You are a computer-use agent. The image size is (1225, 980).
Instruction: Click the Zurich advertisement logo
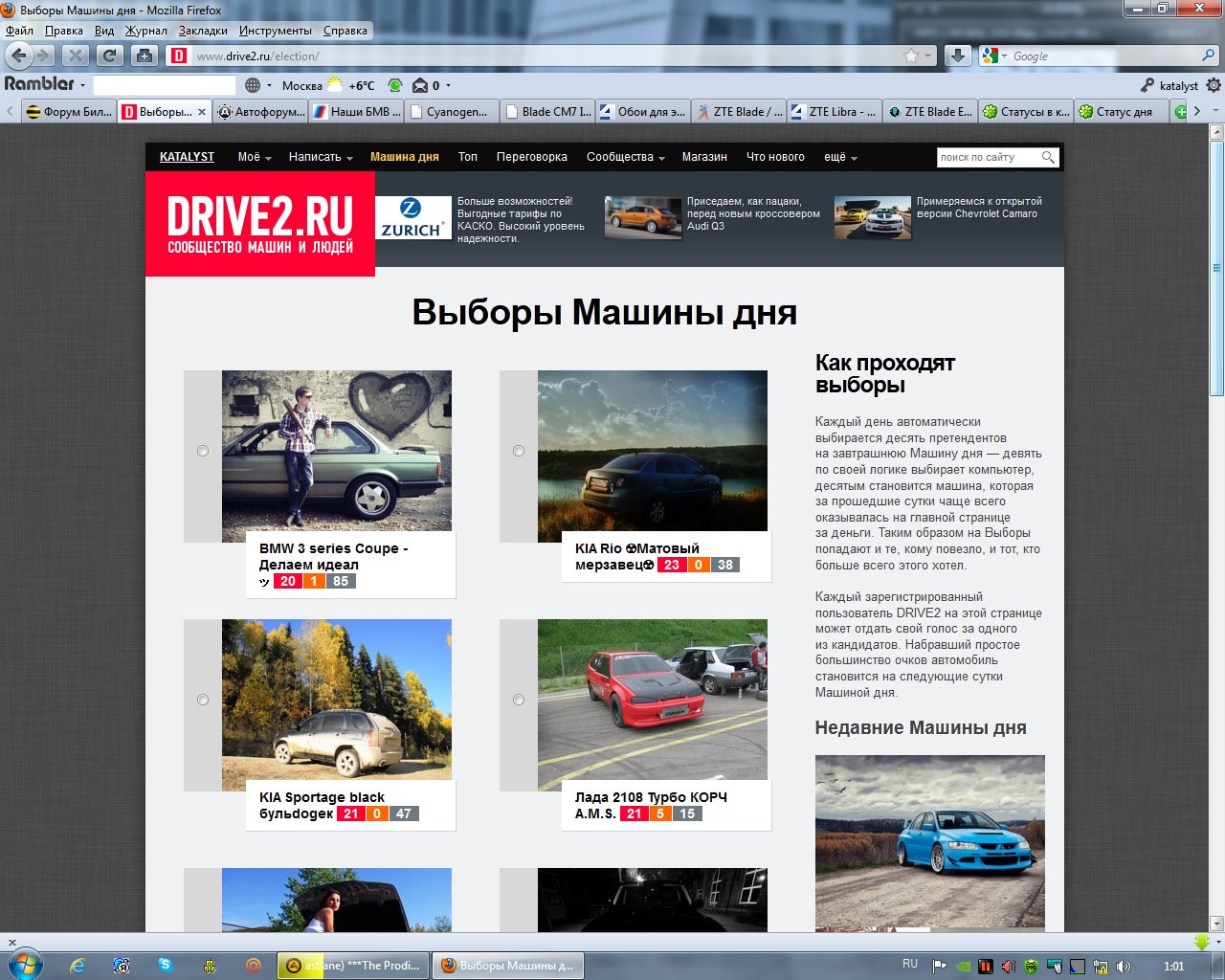tap(413, 217)
